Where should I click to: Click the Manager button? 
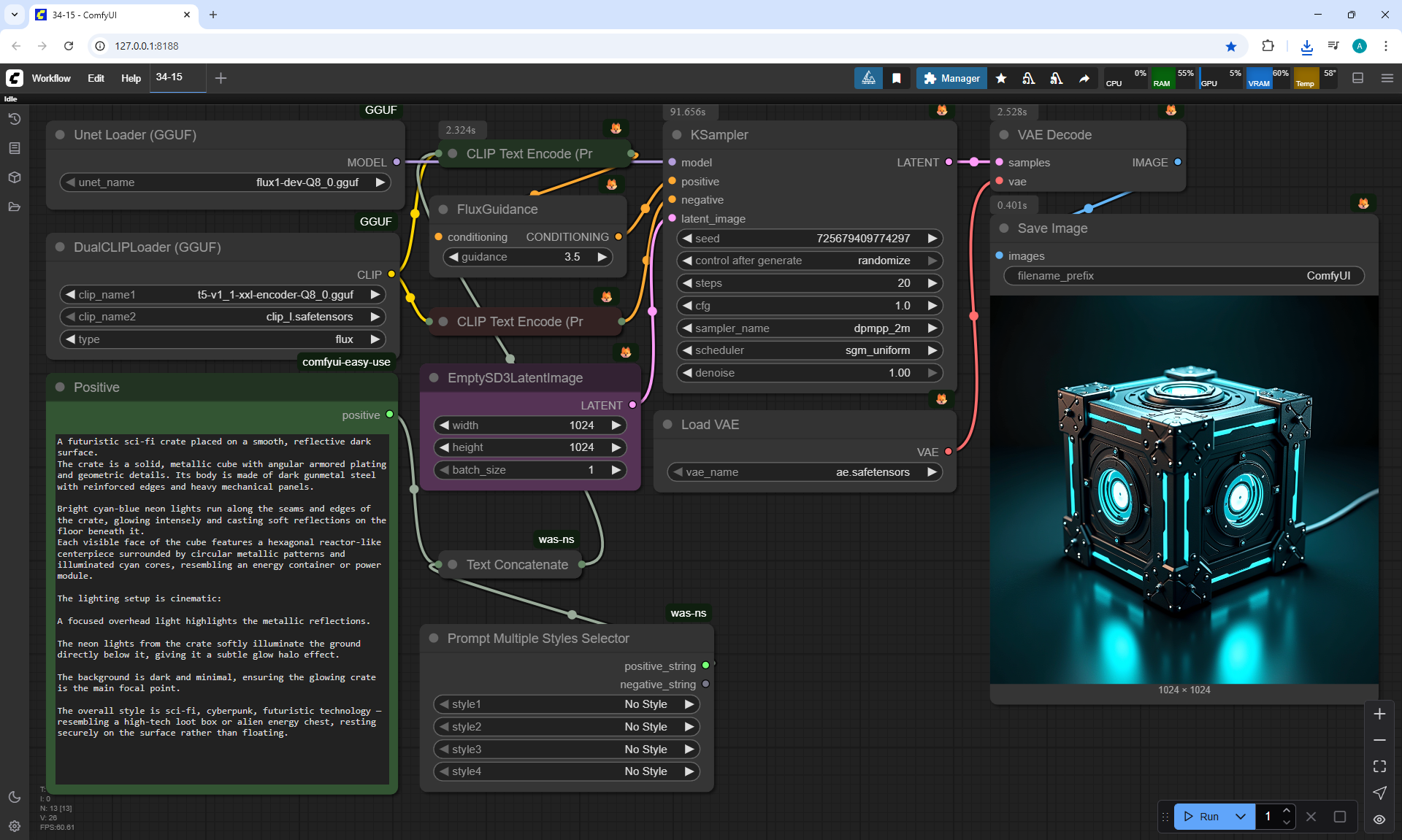pos(951,78)
